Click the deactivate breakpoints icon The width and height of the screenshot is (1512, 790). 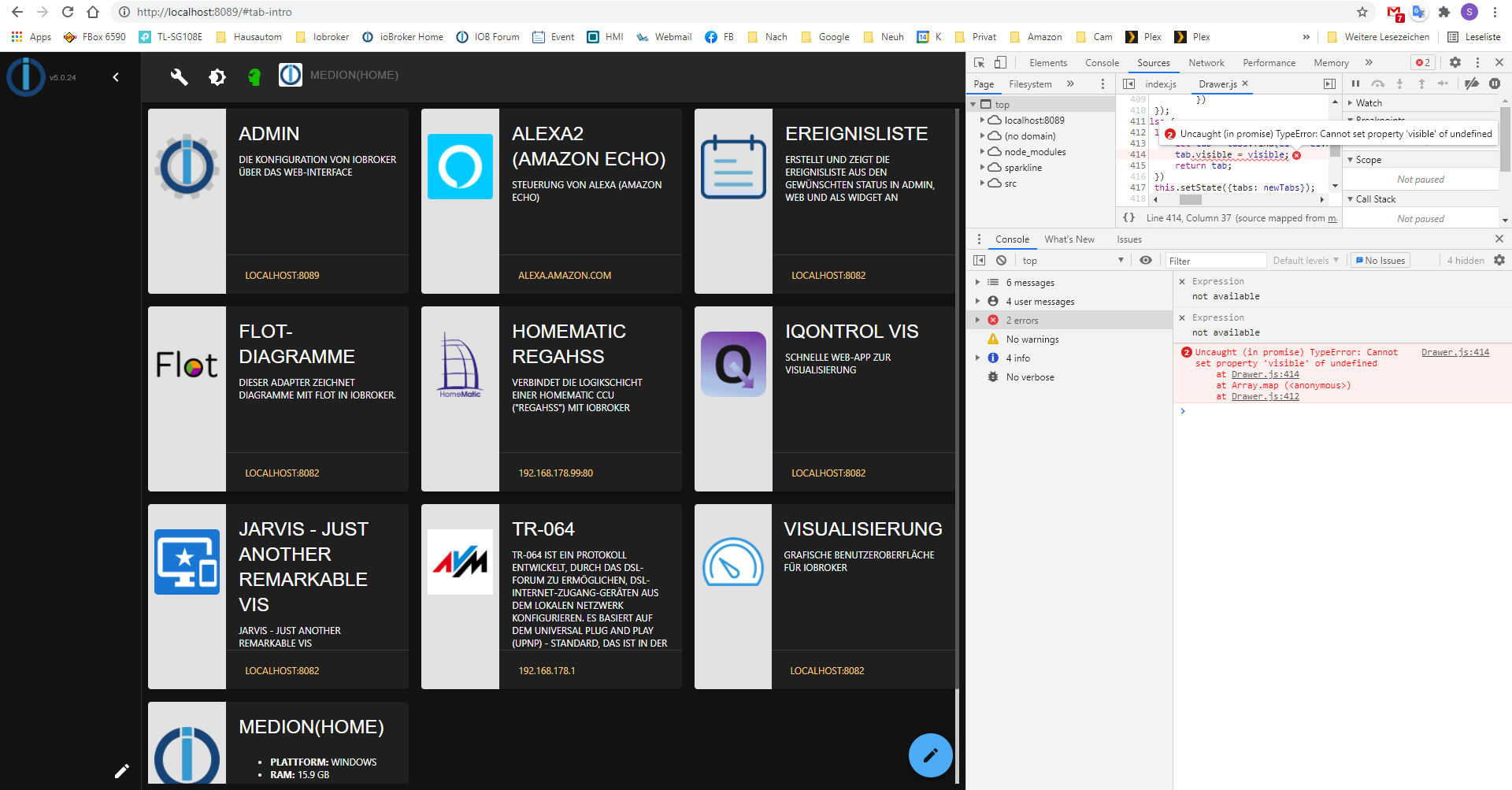pos(1471,83)
